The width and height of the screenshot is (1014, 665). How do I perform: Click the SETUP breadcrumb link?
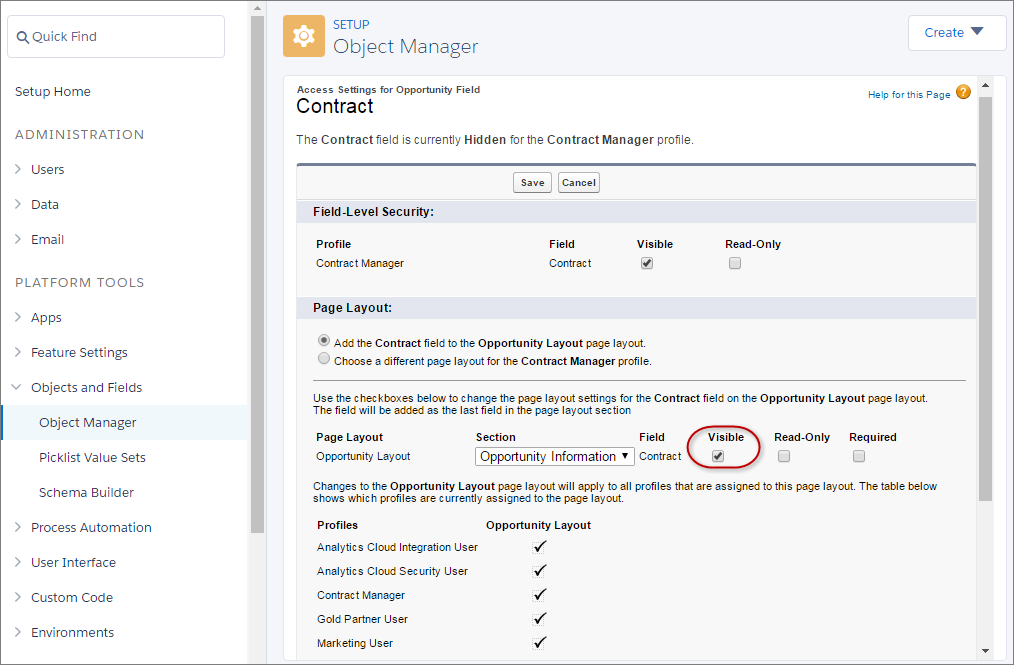click(x=351, y=25)
